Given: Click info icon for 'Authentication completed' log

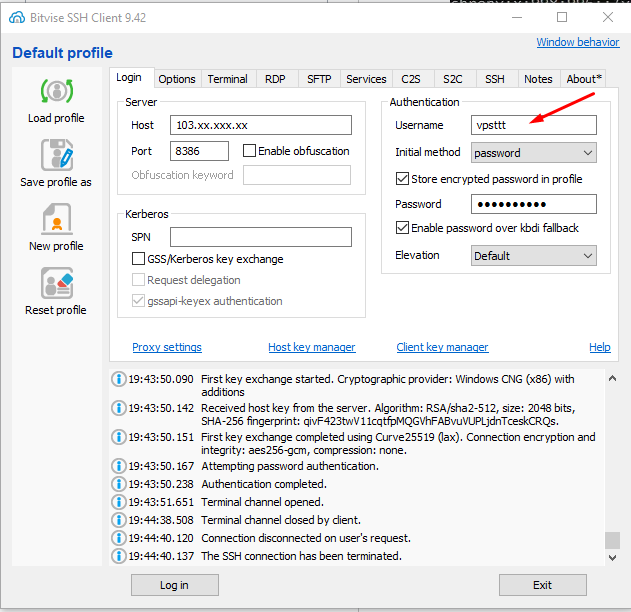Looking at the screenshot, I should [x=119, y=484].
